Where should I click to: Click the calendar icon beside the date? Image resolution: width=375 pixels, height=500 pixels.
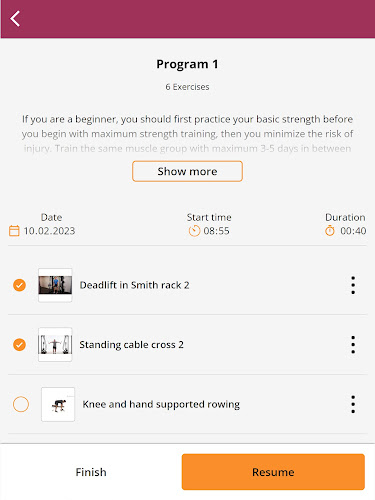14,231
